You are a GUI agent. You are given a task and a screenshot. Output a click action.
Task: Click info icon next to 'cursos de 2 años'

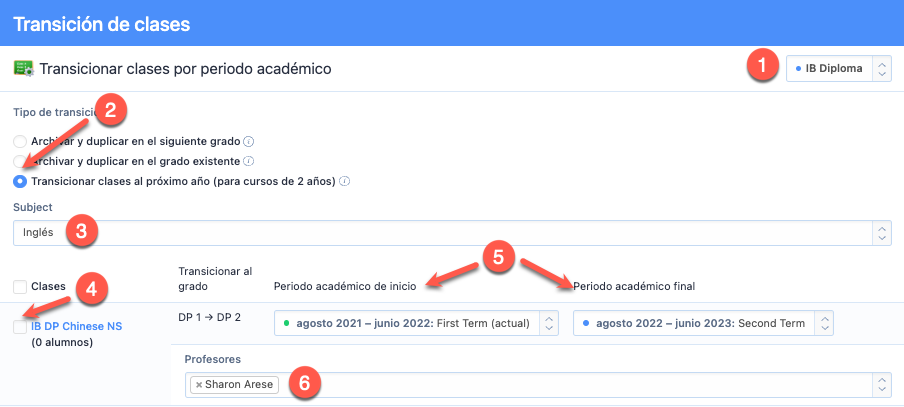344,181
